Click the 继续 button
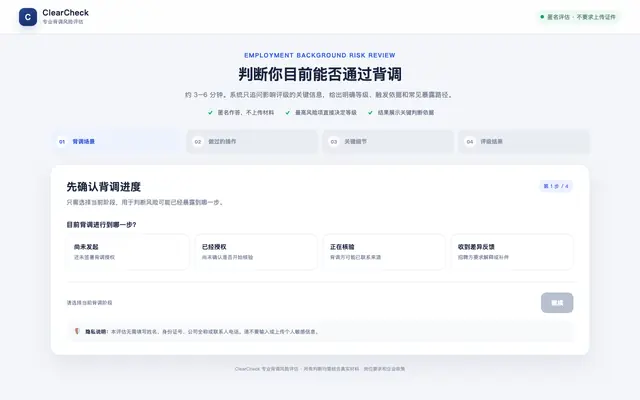640x400 pixels. pyautogui.click(x=557, y=302)
